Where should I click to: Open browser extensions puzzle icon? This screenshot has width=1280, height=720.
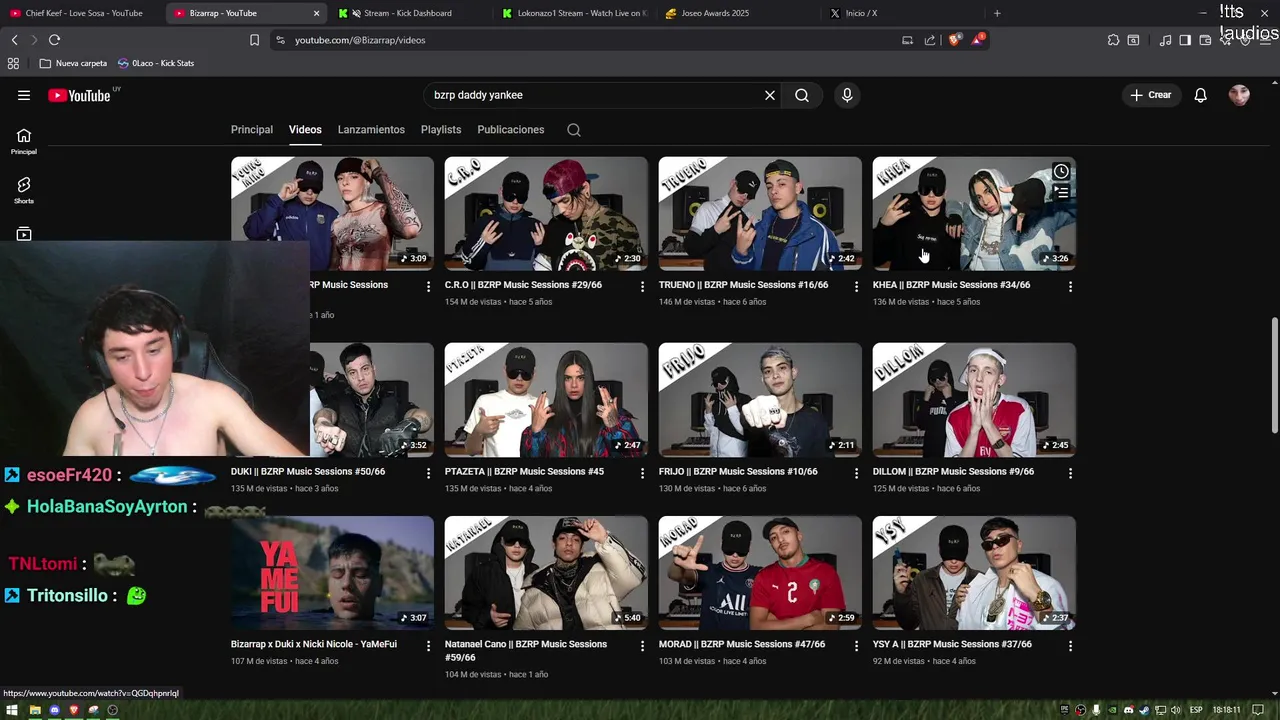point(1113,40)
